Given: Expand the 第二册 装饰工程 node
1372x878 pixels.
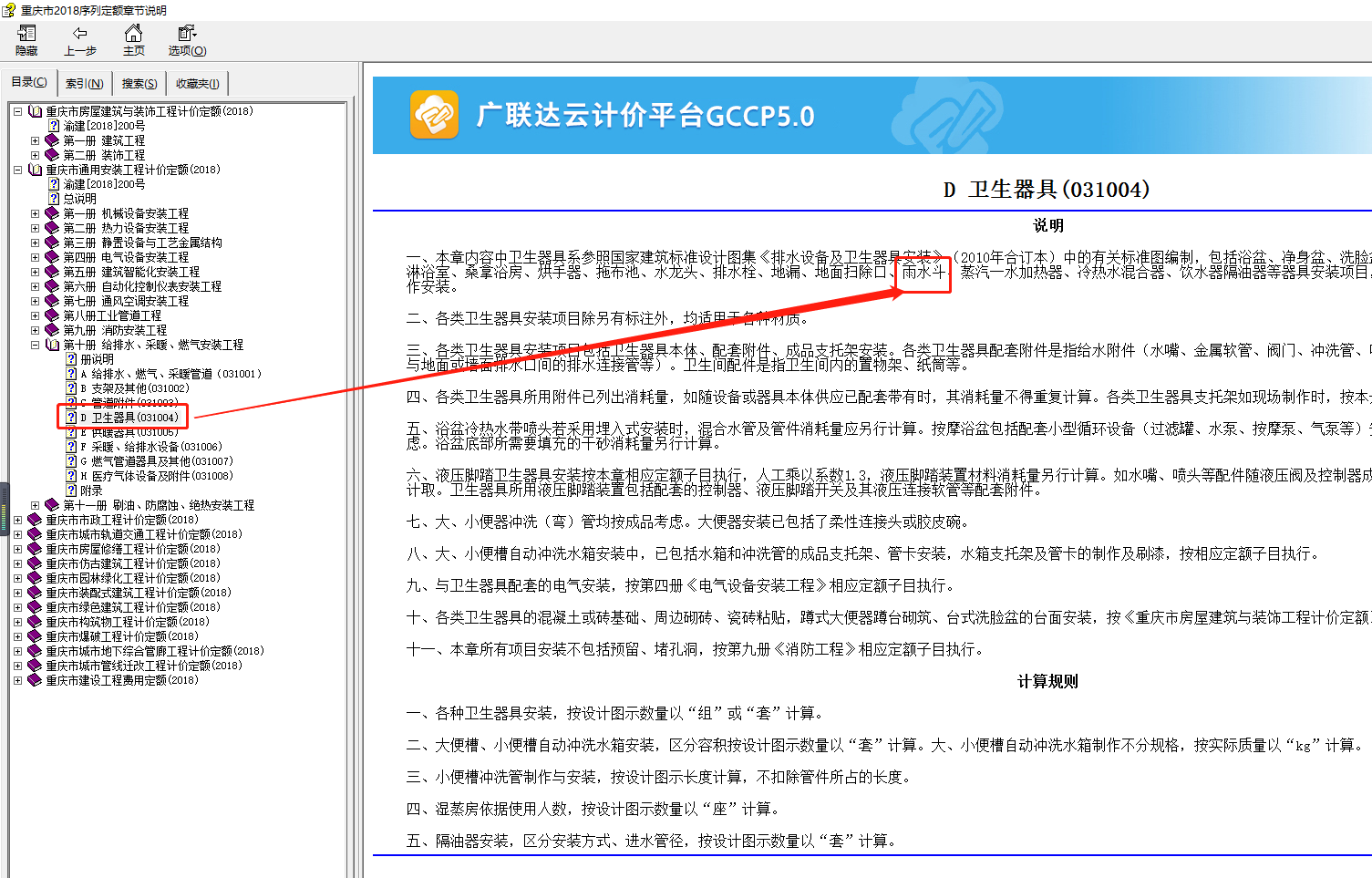Looking at the screenshot, I should point(35,155).
